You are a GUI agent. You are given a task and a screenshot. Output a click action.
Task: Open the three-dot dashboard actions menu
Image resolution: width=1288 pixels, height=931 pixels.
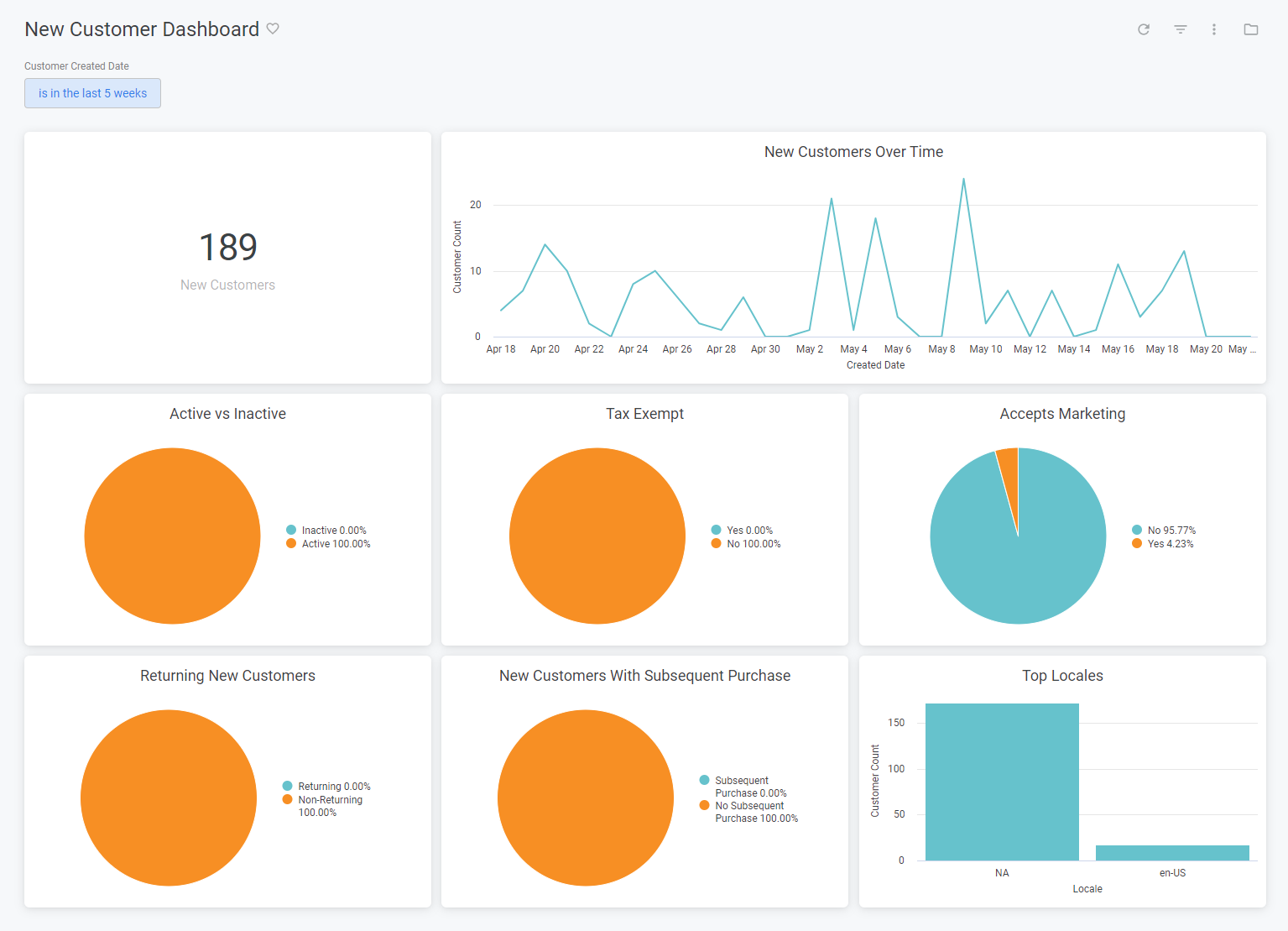tap(1214, 29)
